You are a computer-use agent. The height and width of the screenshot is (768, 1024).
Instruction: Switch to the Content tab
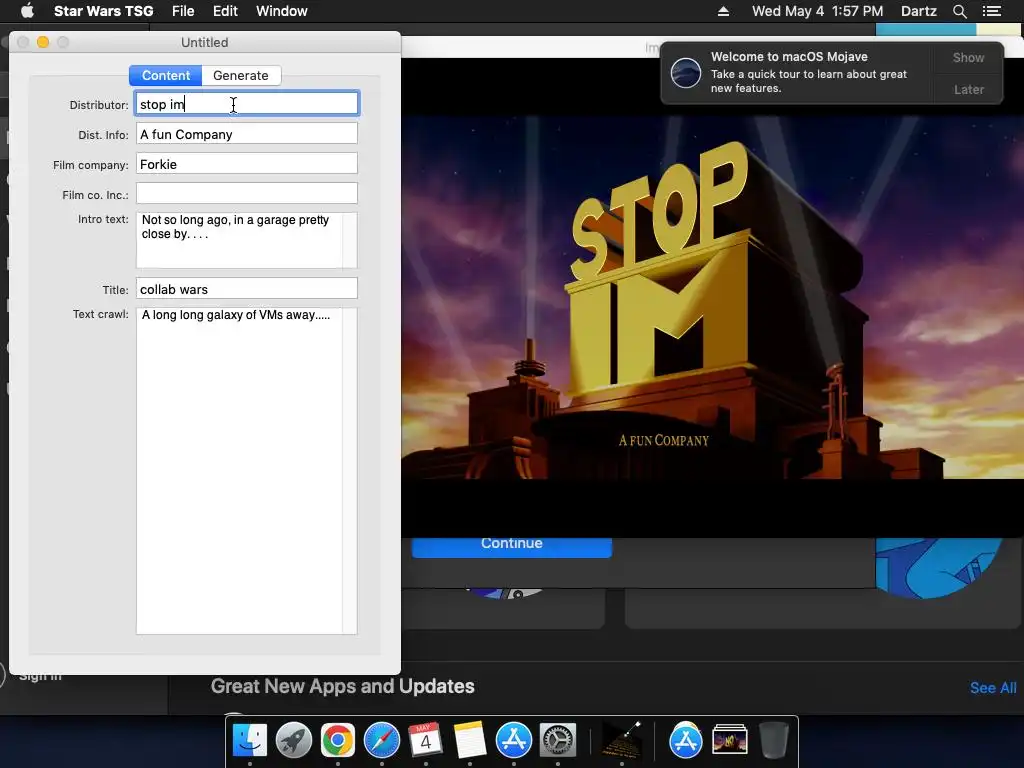(x=166, y=75)
